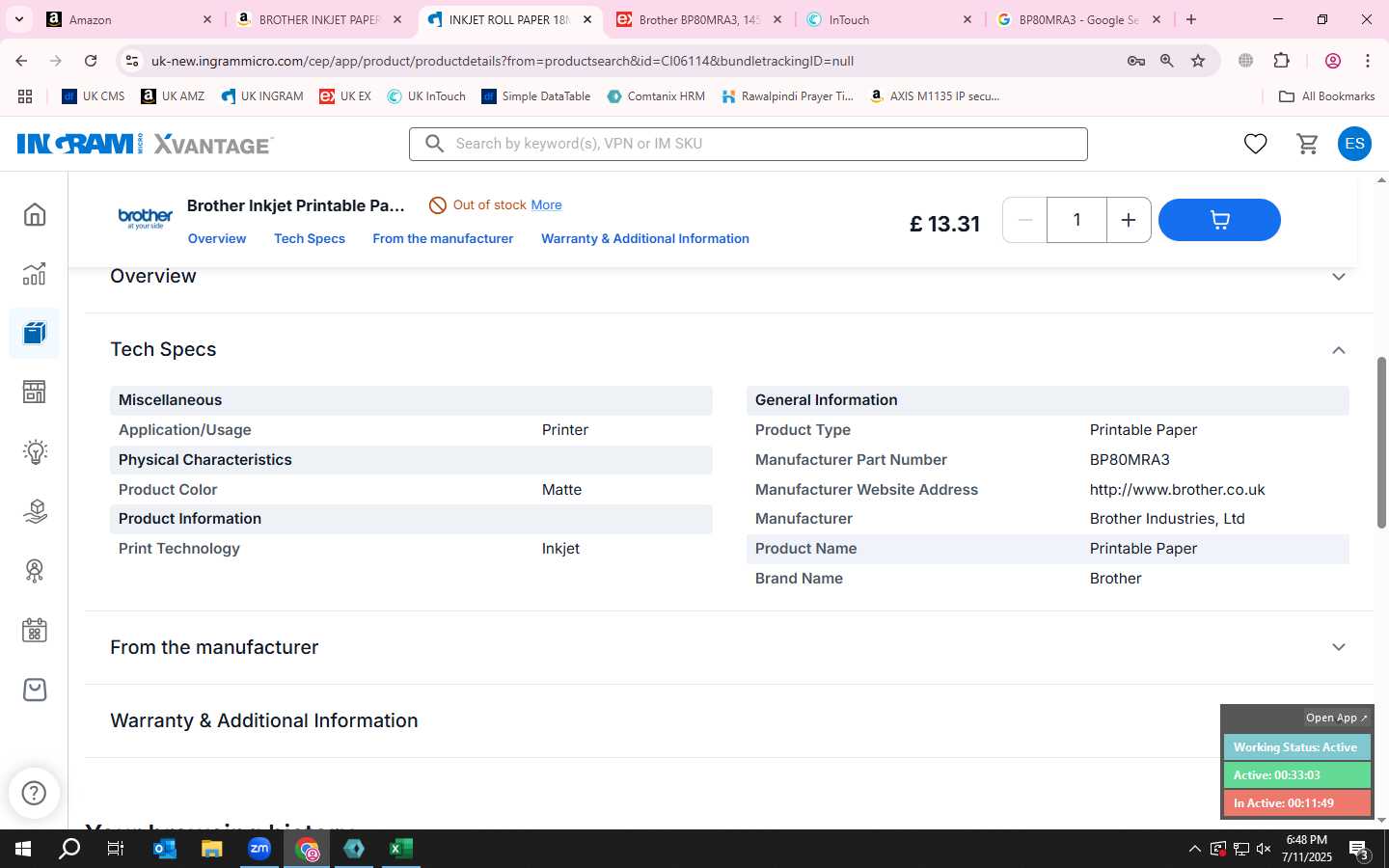Open the favorites heart icon
The image size is (1389, 868).
(x=1255, y=144)
